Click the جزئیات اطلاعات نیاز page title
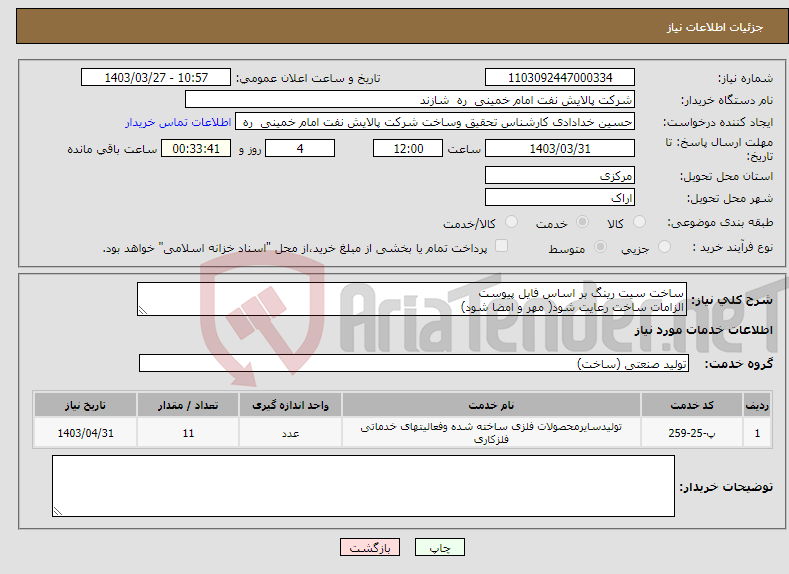 point(715,27)
